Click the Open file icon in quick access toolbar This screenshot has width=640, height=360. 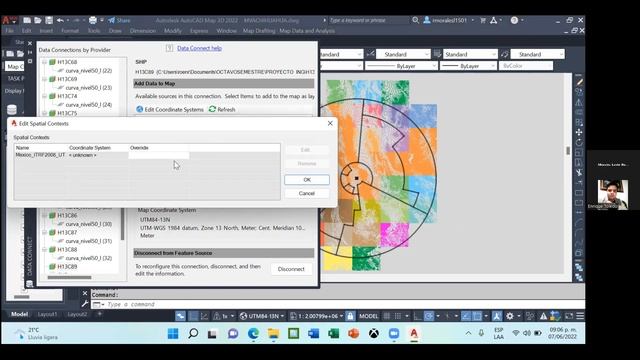[38, 20]
